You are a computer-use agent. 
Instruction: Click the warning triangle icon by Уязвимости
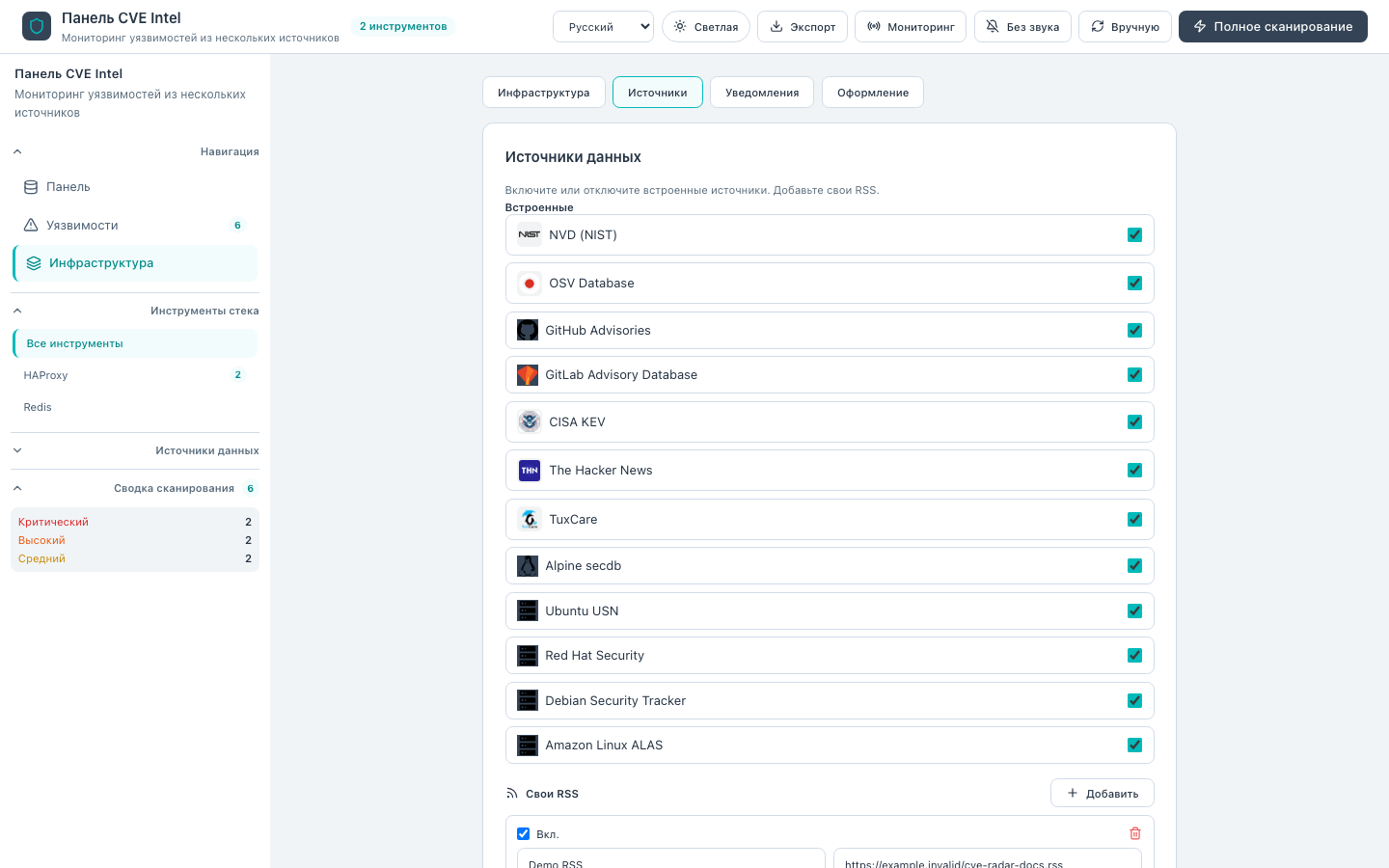point(31,225)
